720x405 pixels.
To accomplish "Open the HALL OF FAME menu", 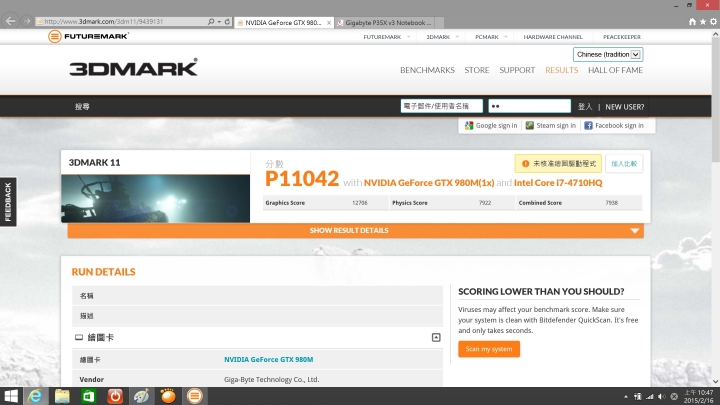I will click(615, 70).
